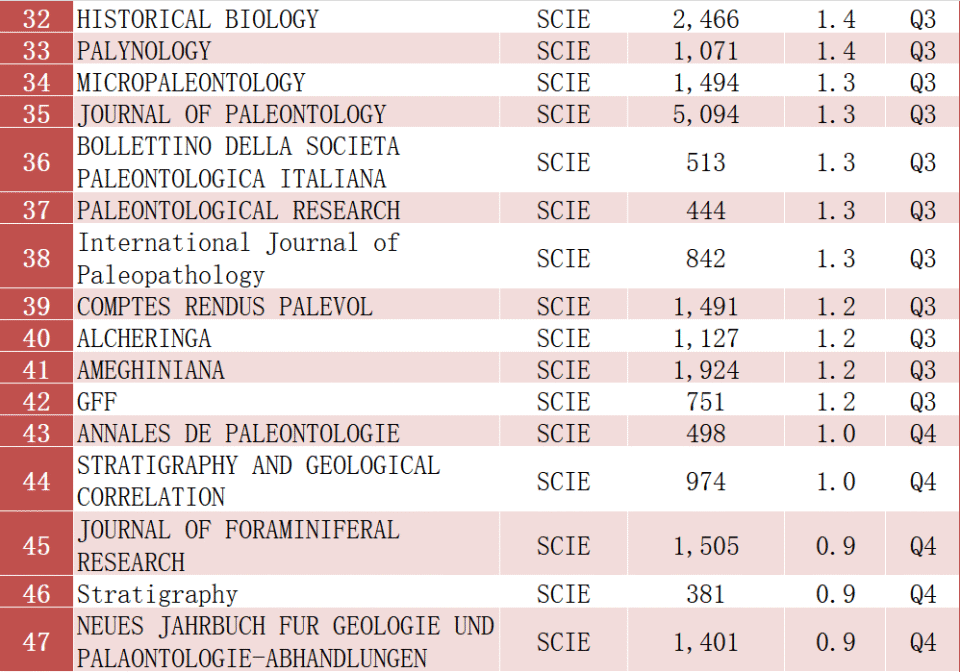The height and width of the screenshot is (672, 960).
Task: Click International Journal of Paleopathology cell
Action: (x=238, y=258)
